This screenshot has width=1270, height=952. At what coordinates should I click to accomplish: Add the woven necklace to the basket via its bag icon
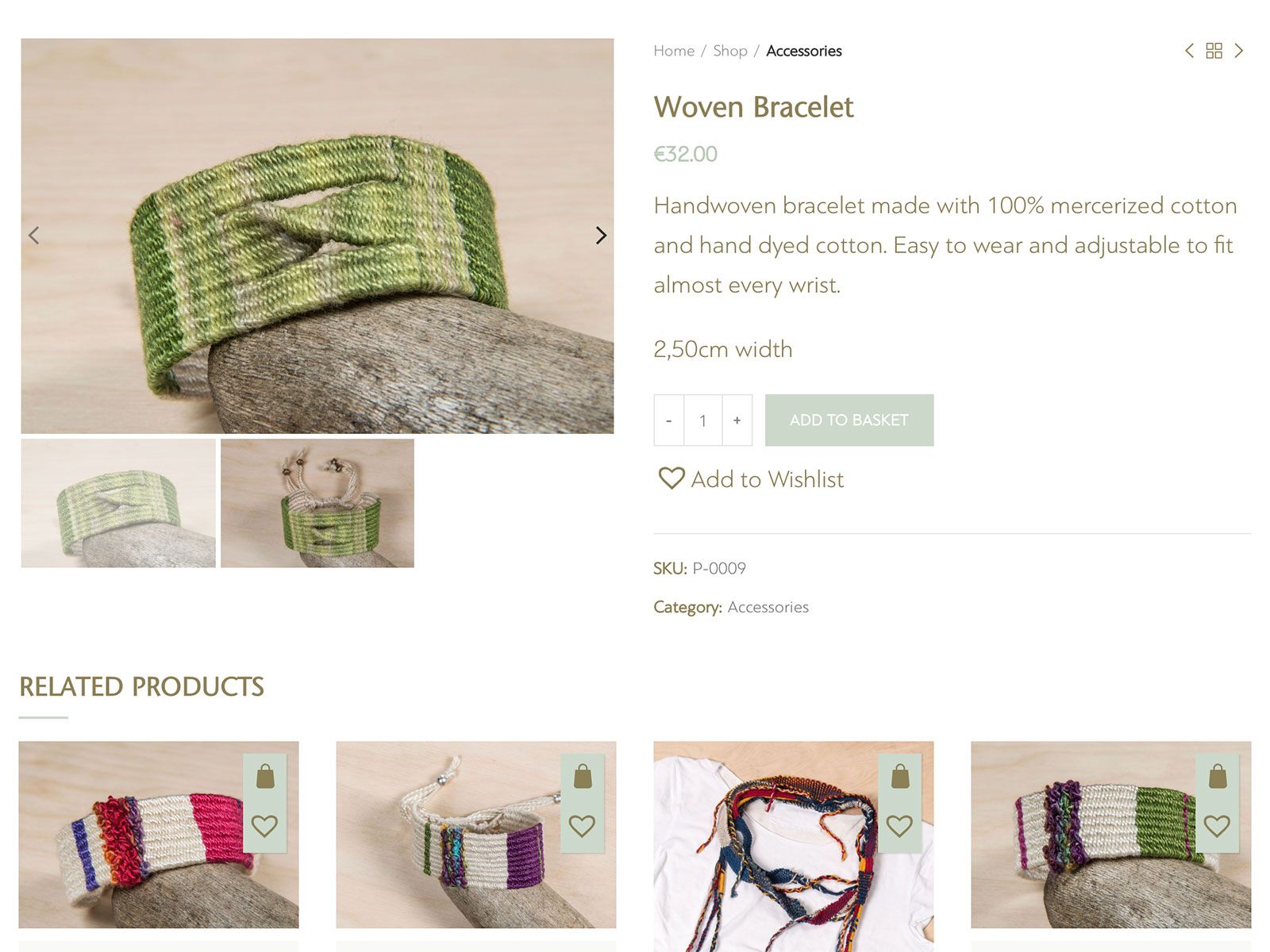[x=900, y=777]
